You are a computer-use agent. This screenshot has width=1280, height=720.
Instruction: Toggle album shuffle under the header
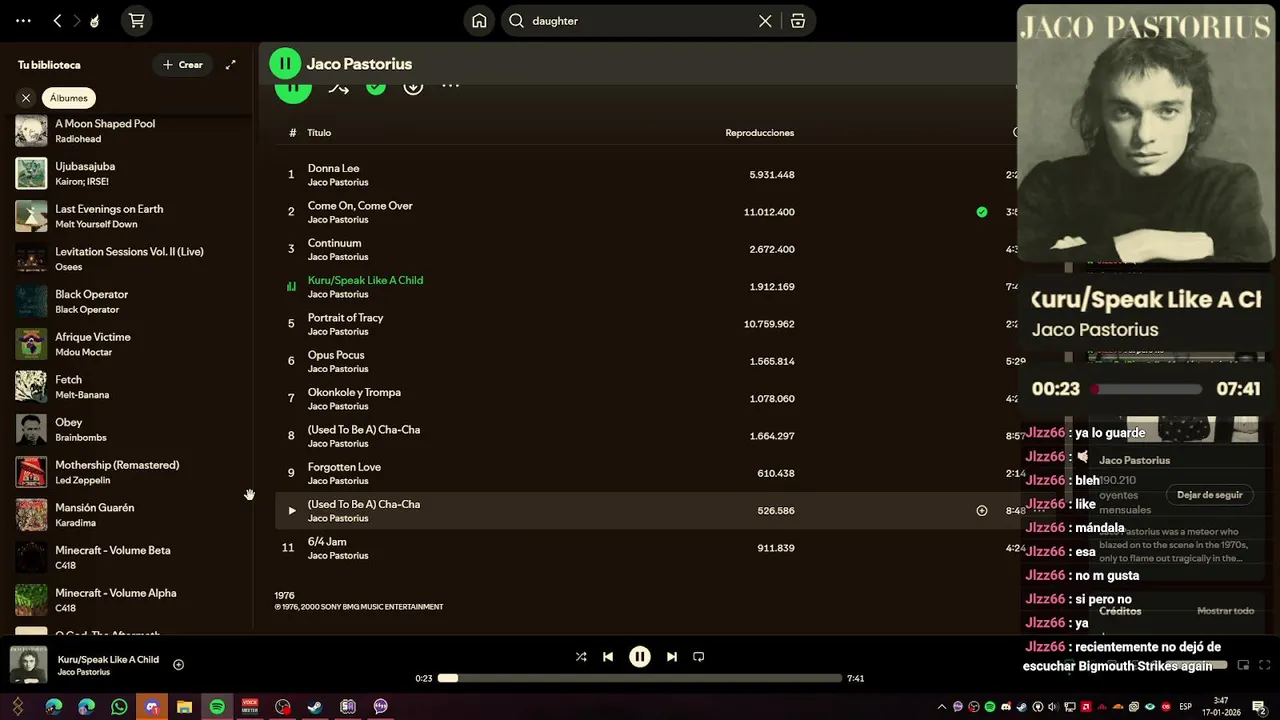tap(339, 88)
